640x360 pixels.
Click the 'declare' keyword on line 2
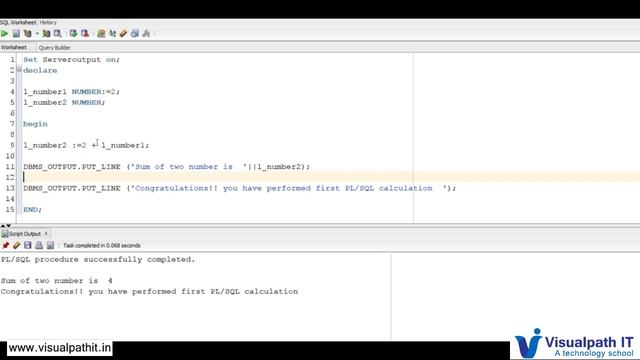click(40, 70)
